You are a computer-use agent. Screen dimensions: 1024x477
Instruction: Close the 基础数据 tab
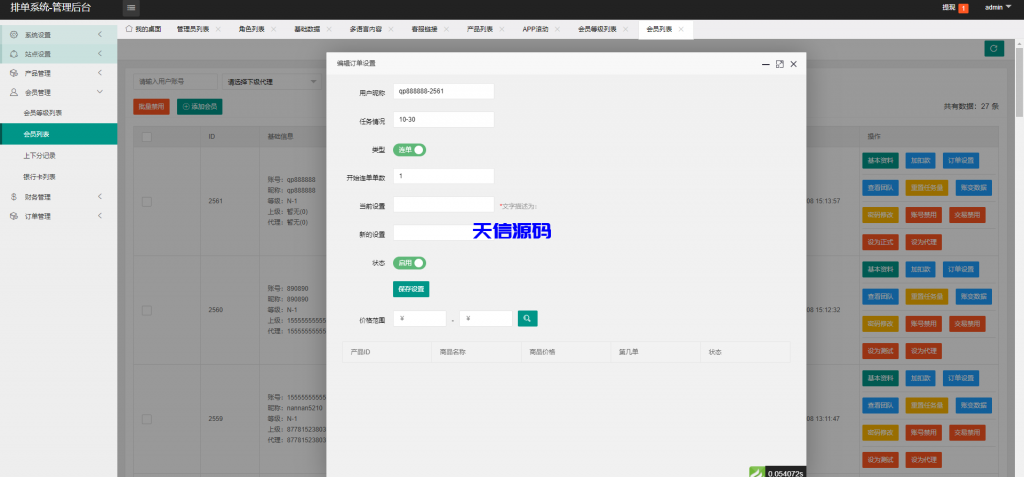tap(328, 29)
